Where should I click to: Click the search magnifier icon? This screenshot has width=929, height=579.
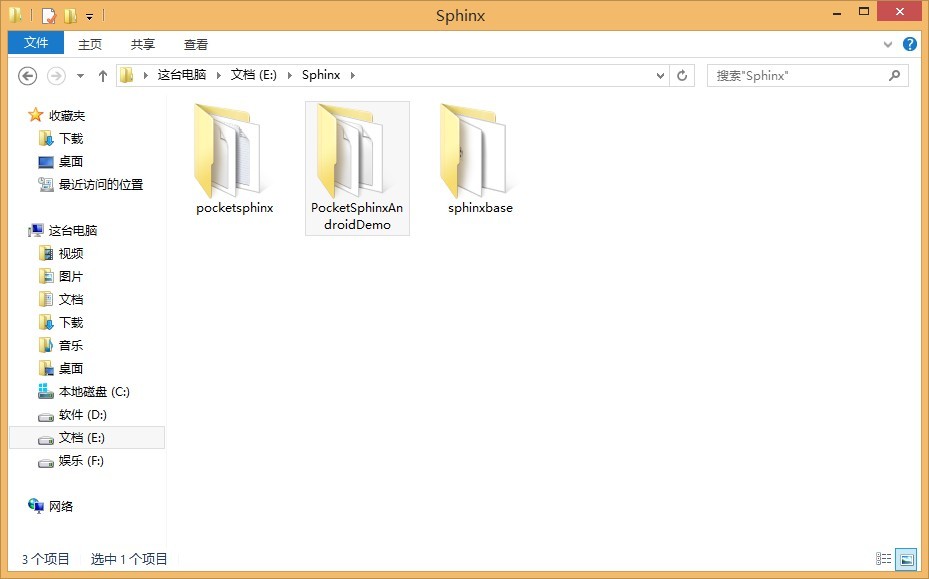pyautogui.click(x=895, y=75)
